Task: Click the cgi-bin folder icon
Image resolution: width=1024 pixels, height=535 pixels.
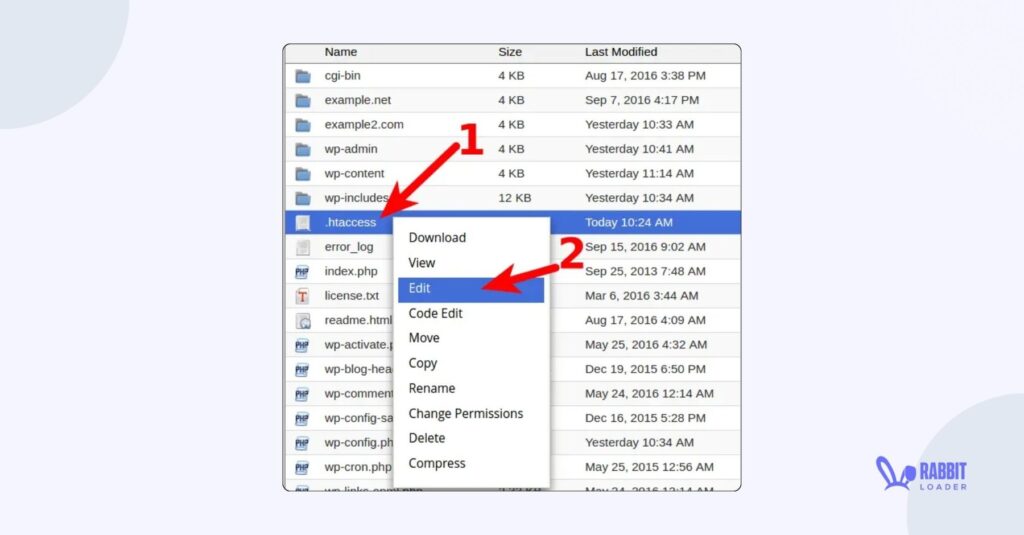Action: point(302,76)
